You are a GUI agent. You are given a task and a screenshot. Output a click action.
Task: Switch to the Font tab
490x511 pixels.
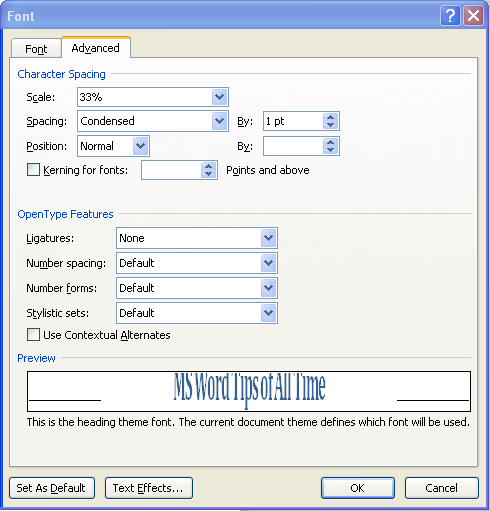(36, 49)
